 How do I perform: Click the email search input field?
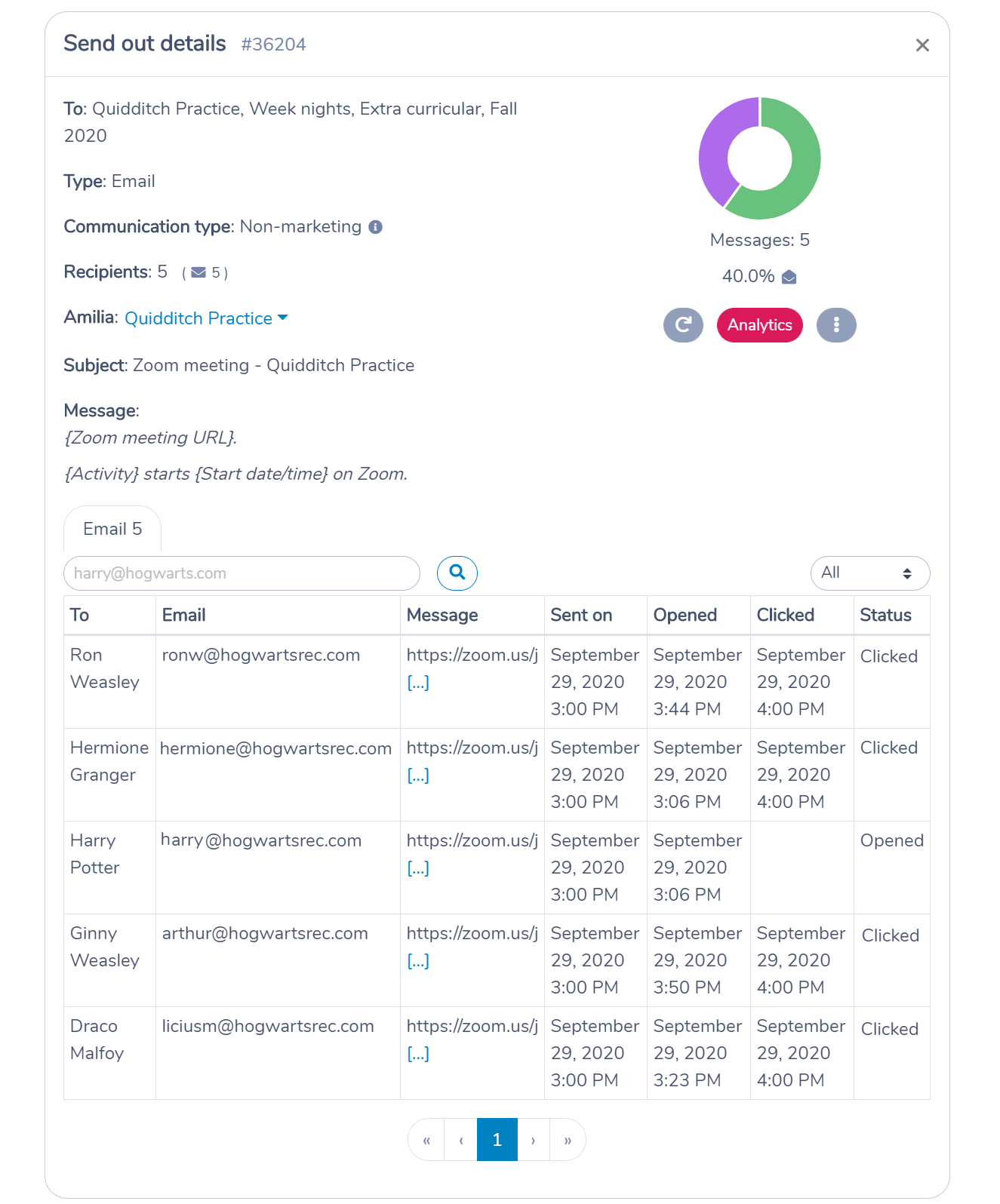tap(242, 573)
